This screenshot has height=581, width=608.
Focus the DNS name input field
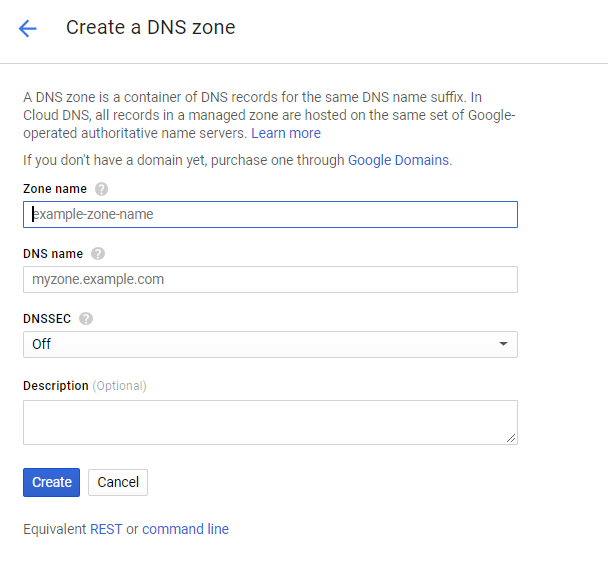coord(270,279)
